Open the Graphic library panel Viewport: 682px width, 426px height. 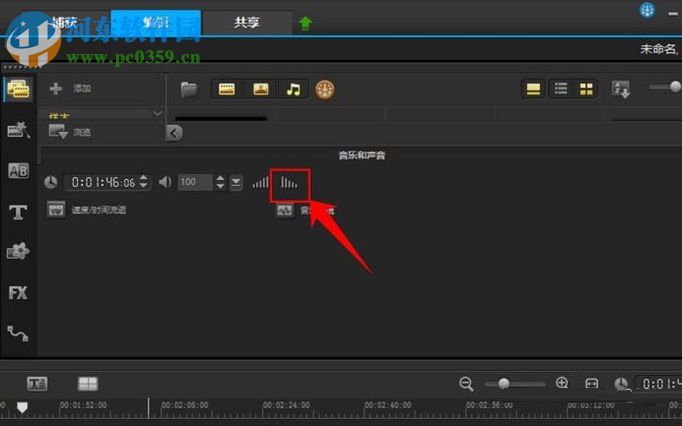18,251
